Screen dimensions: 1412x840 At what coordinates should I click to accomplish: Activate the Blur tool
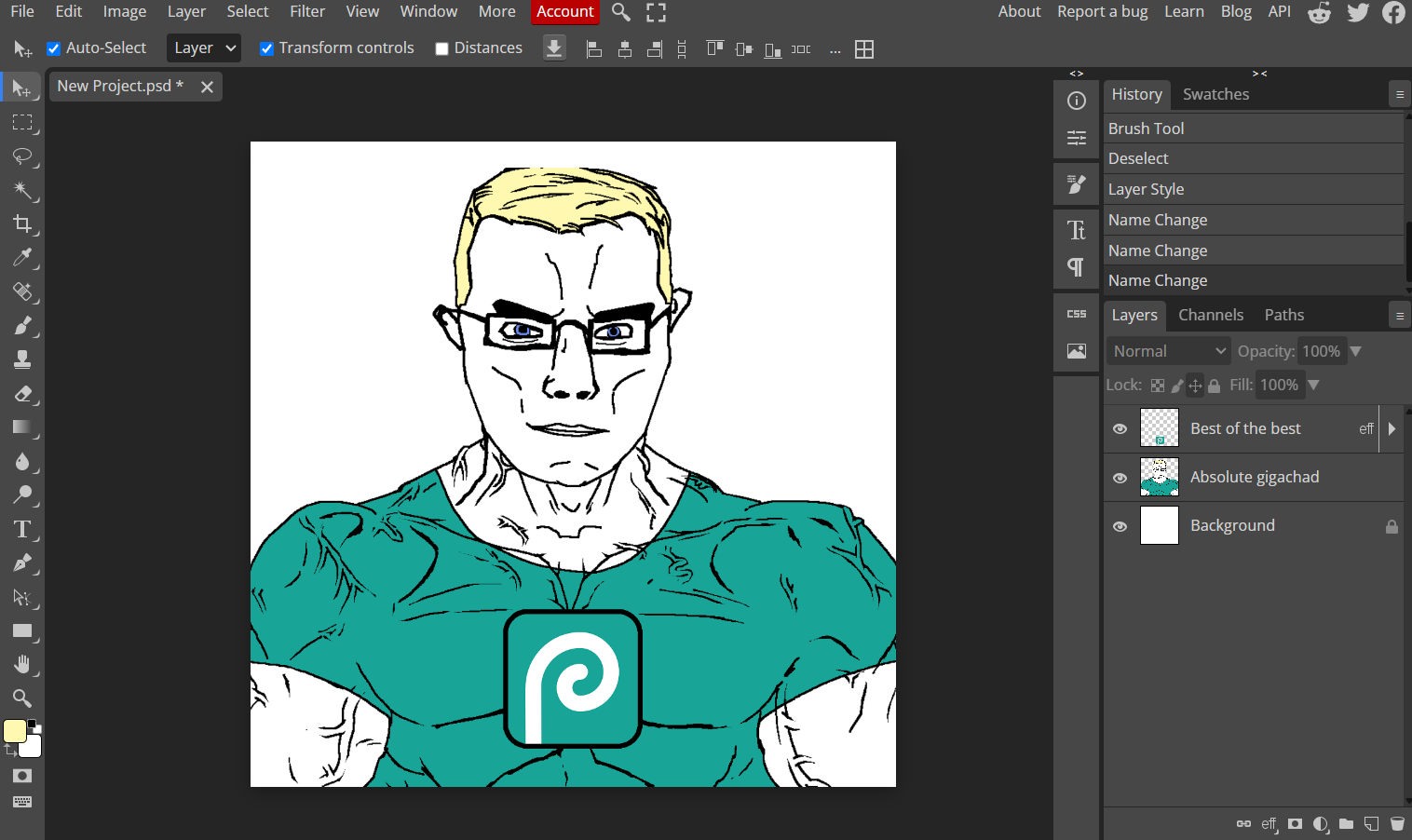pyautogui.click(x=21, y=461)
